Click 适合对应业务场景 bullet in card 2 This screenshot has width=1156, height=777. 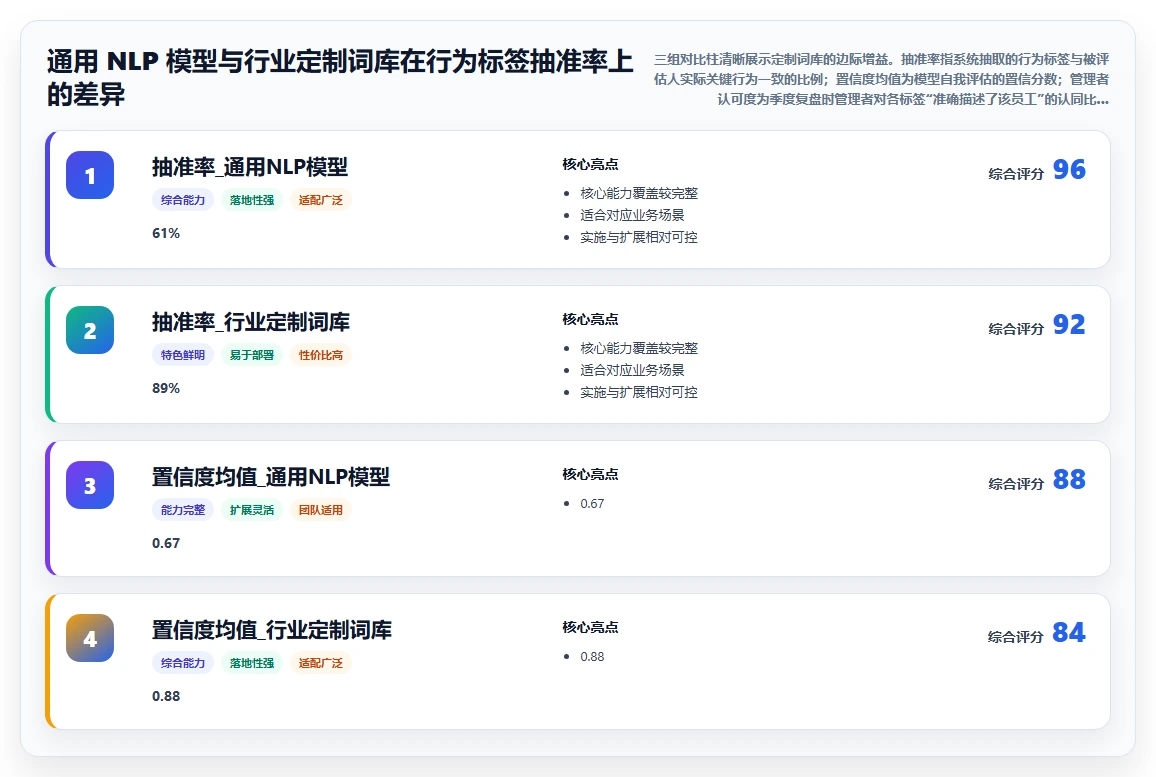pyautogui.click(x=632, y=370)
